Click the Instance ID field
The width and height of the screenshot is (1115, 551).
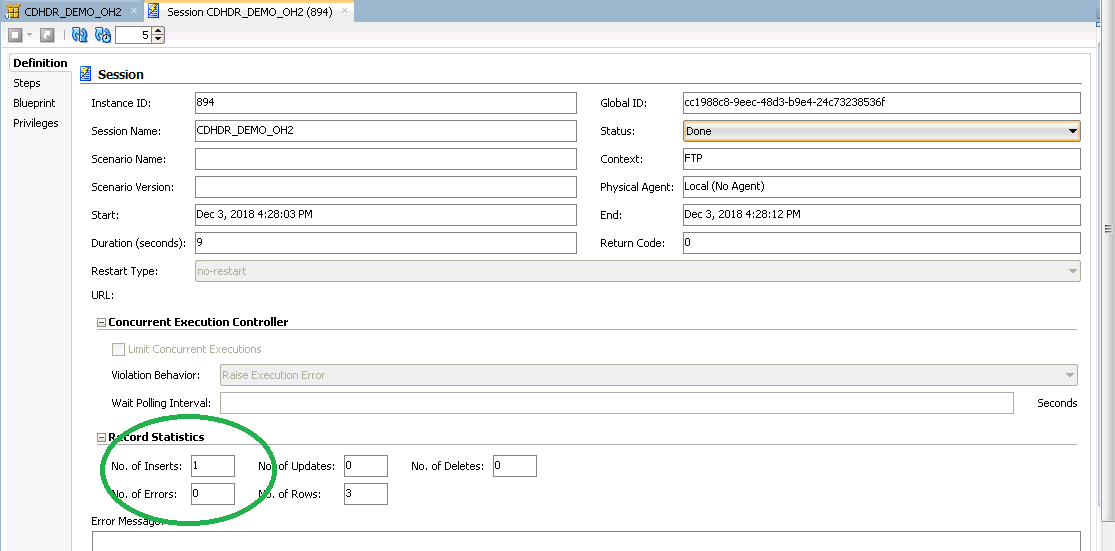click(x=385, y=103)
